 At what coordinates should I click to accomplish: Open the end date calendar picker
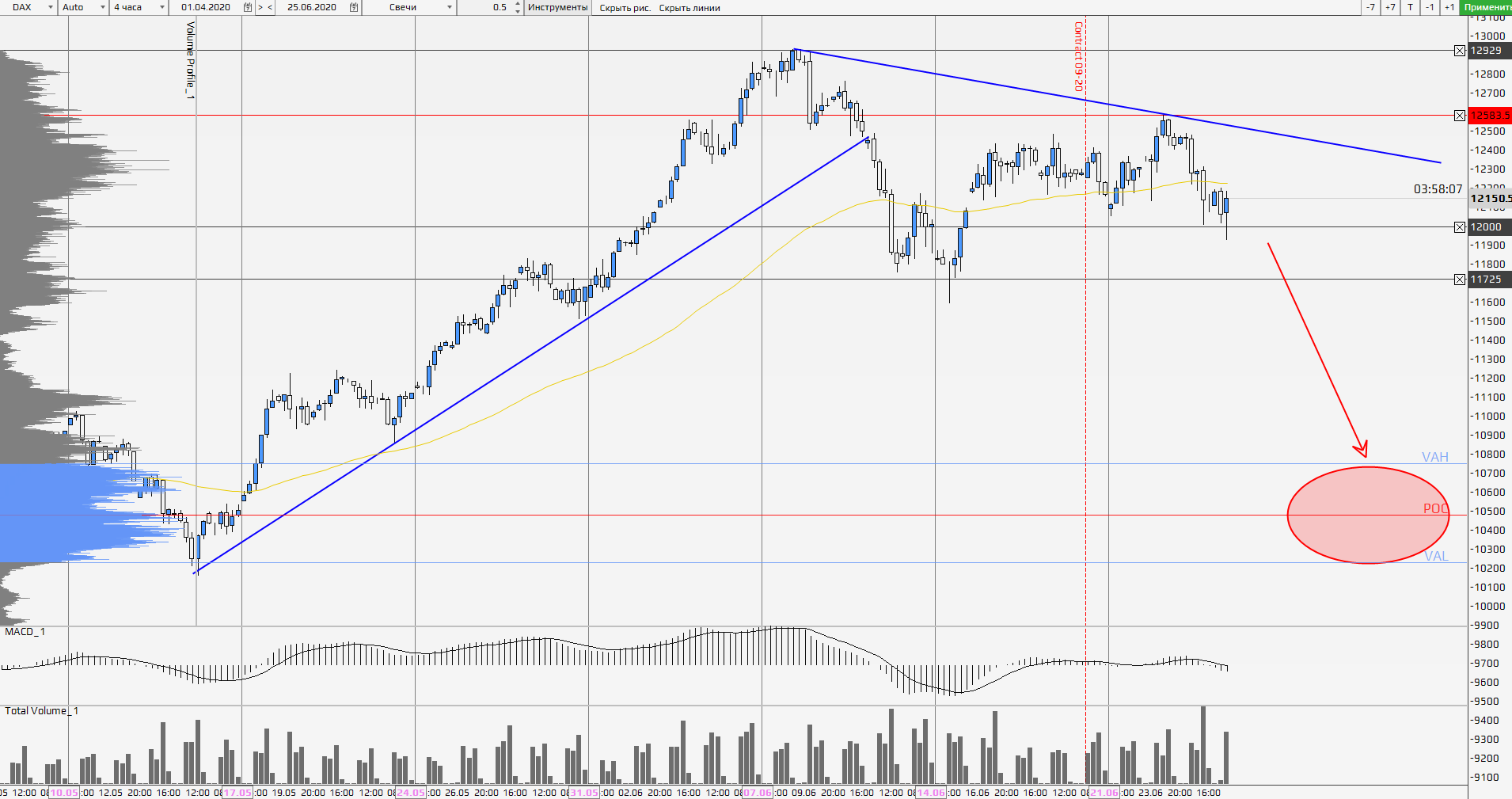tap(354, 7)
